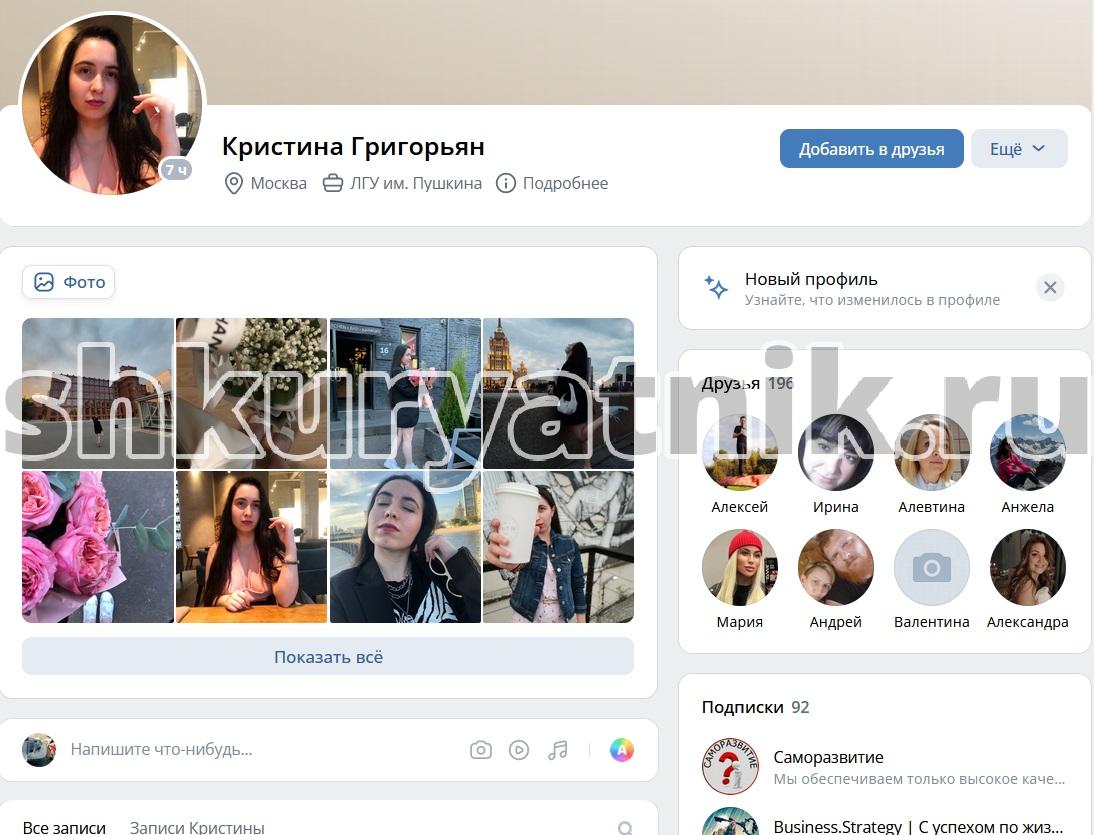This screenshot has height=835, width=1094.
Task: Click the photo icon in Фото button
Action: pyautogui.click(x=44, y=282)
